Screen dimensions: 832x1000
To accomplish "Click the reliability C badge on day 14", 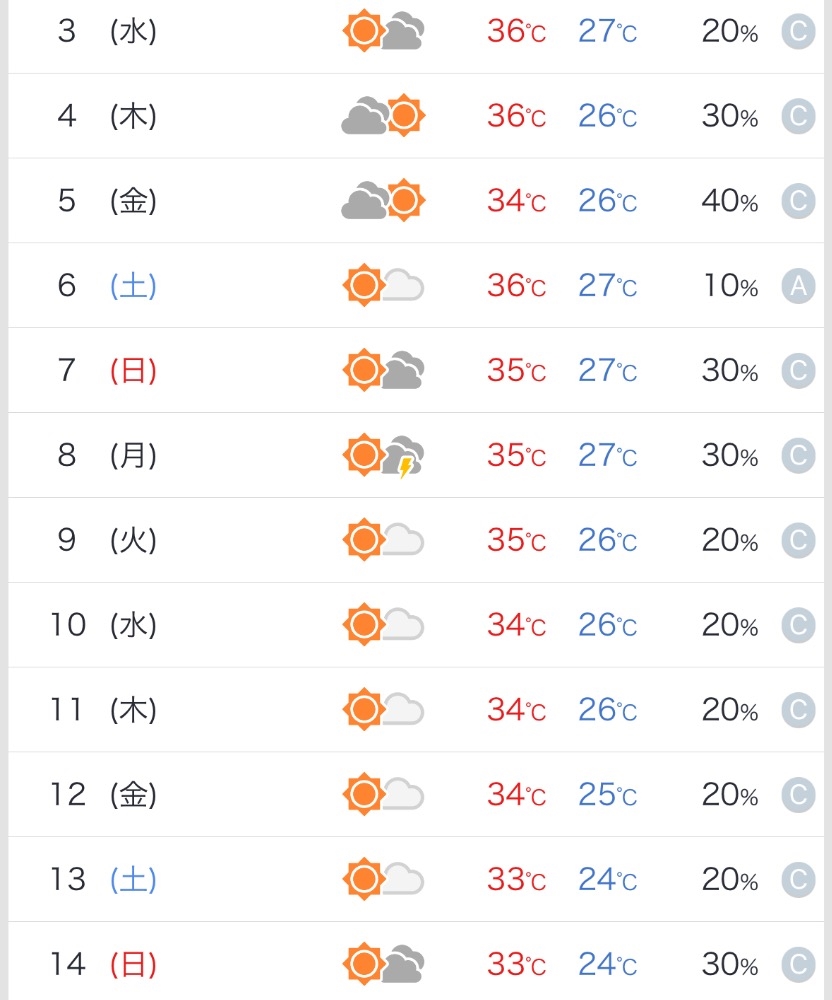I will click(x=798, y=964).
